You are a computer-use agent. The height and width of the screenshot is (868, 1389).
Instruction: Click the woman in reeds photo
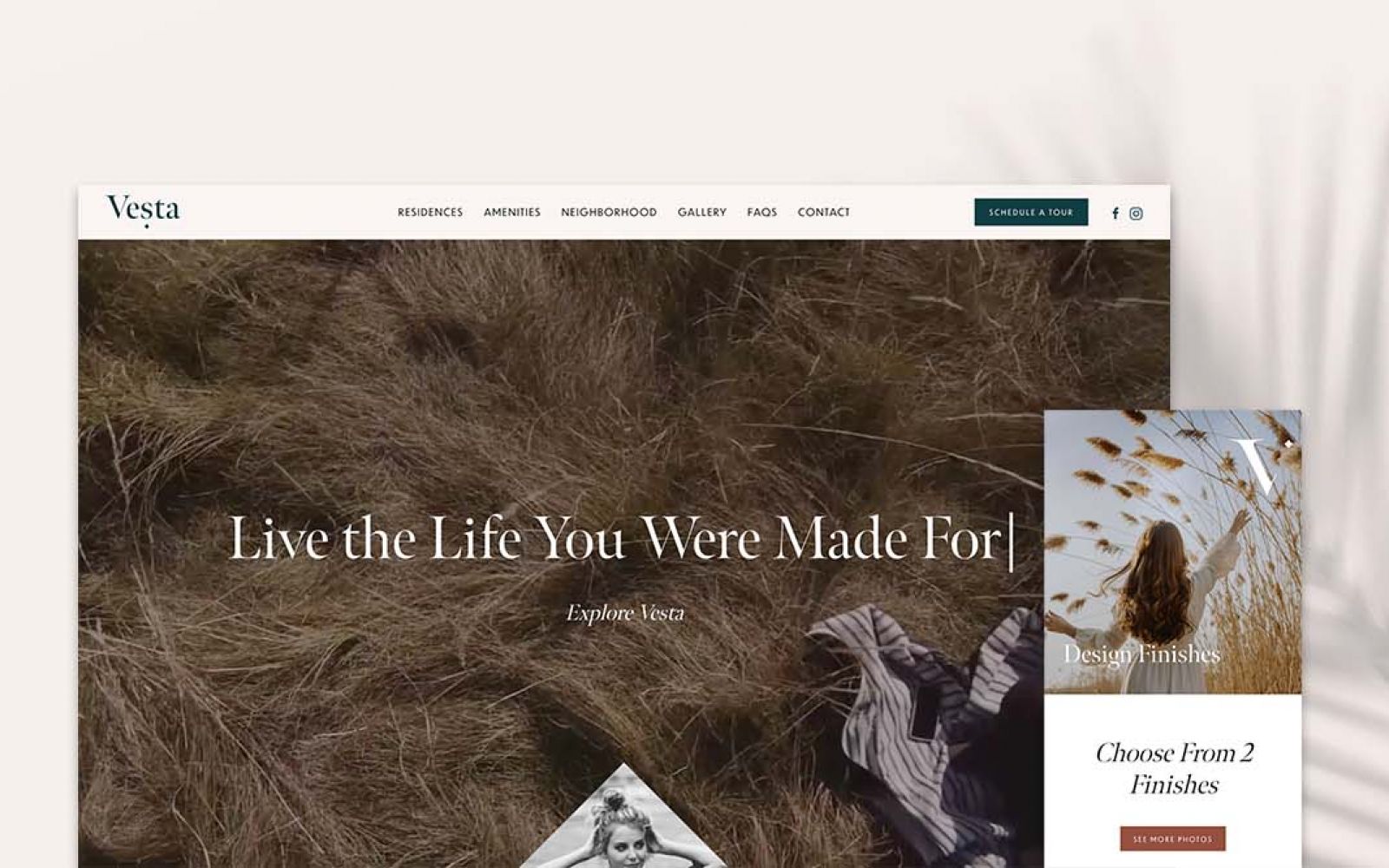1172,552
